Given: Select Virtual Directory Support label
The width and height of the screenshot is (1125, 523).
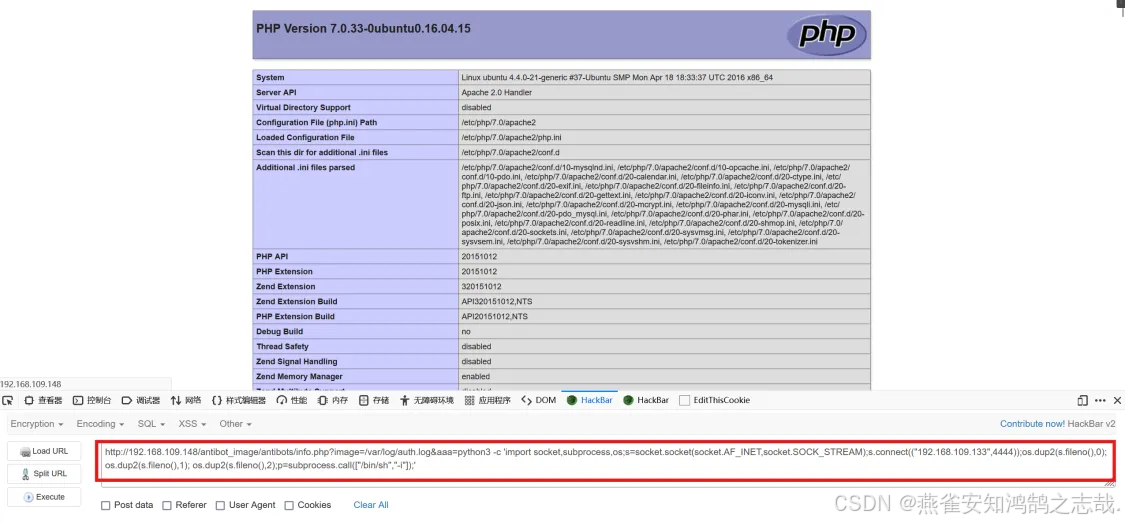Looking at the screenshot, I should click(x=303, y=108).
